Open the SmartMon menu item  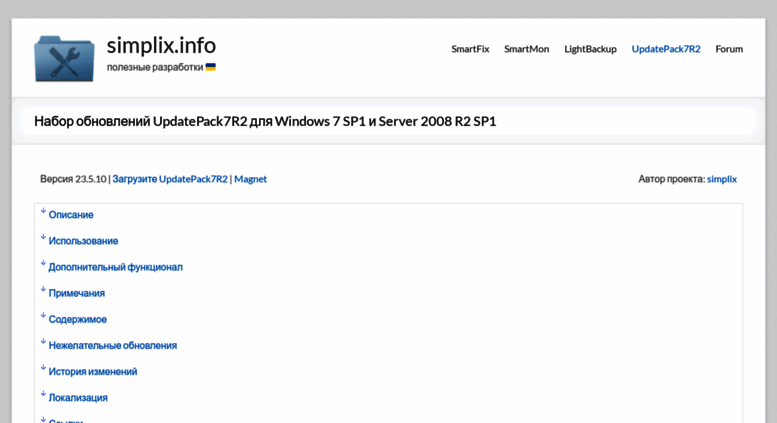(526, 49)
